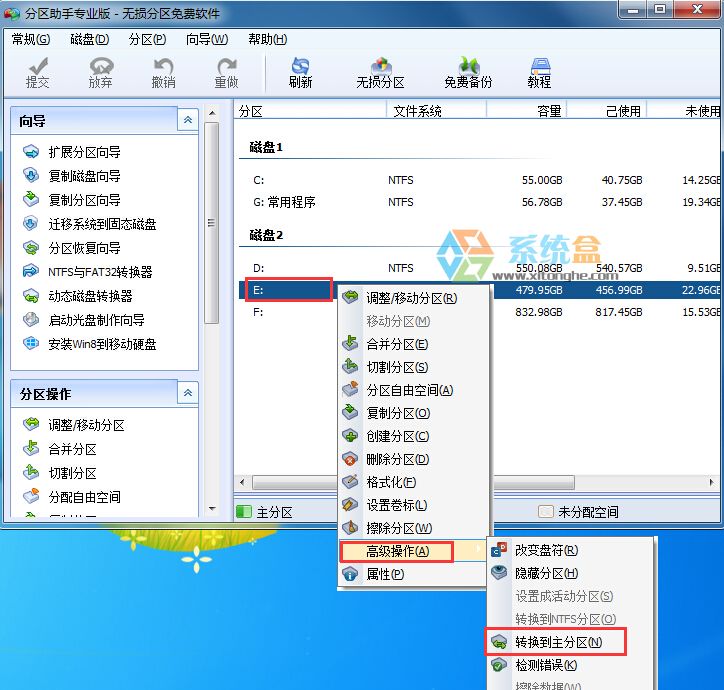Choose 设置卷标(L) in context menu
The image size is (724, 690).
(413, 505)
